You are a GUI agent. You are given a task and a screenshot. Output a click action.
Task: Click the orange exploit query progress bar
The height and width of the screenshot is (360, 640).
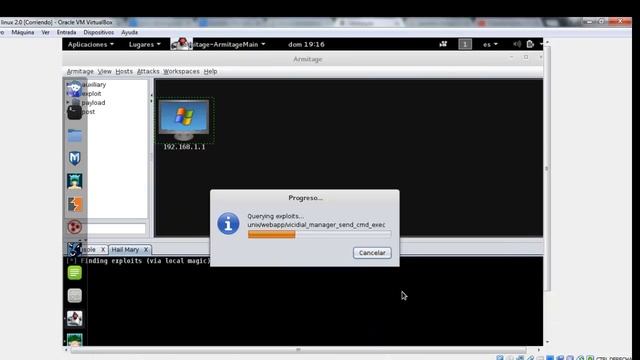tap(319, 234)
